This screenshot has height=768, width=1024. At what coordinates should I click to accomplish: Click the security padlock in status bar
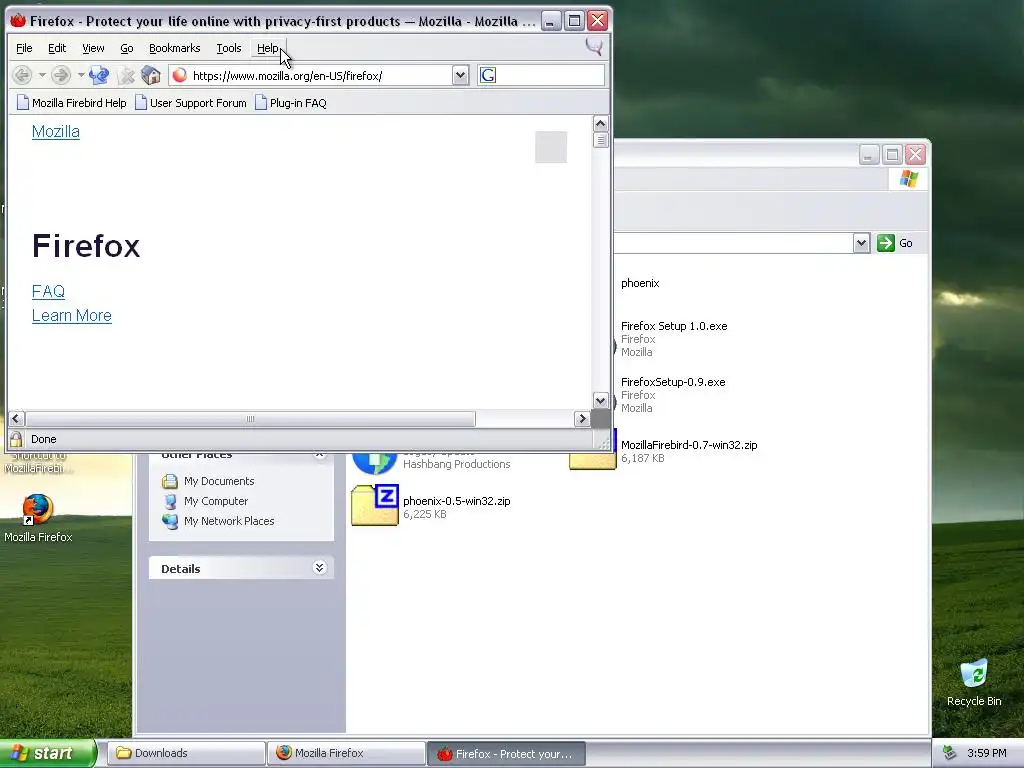16,439
